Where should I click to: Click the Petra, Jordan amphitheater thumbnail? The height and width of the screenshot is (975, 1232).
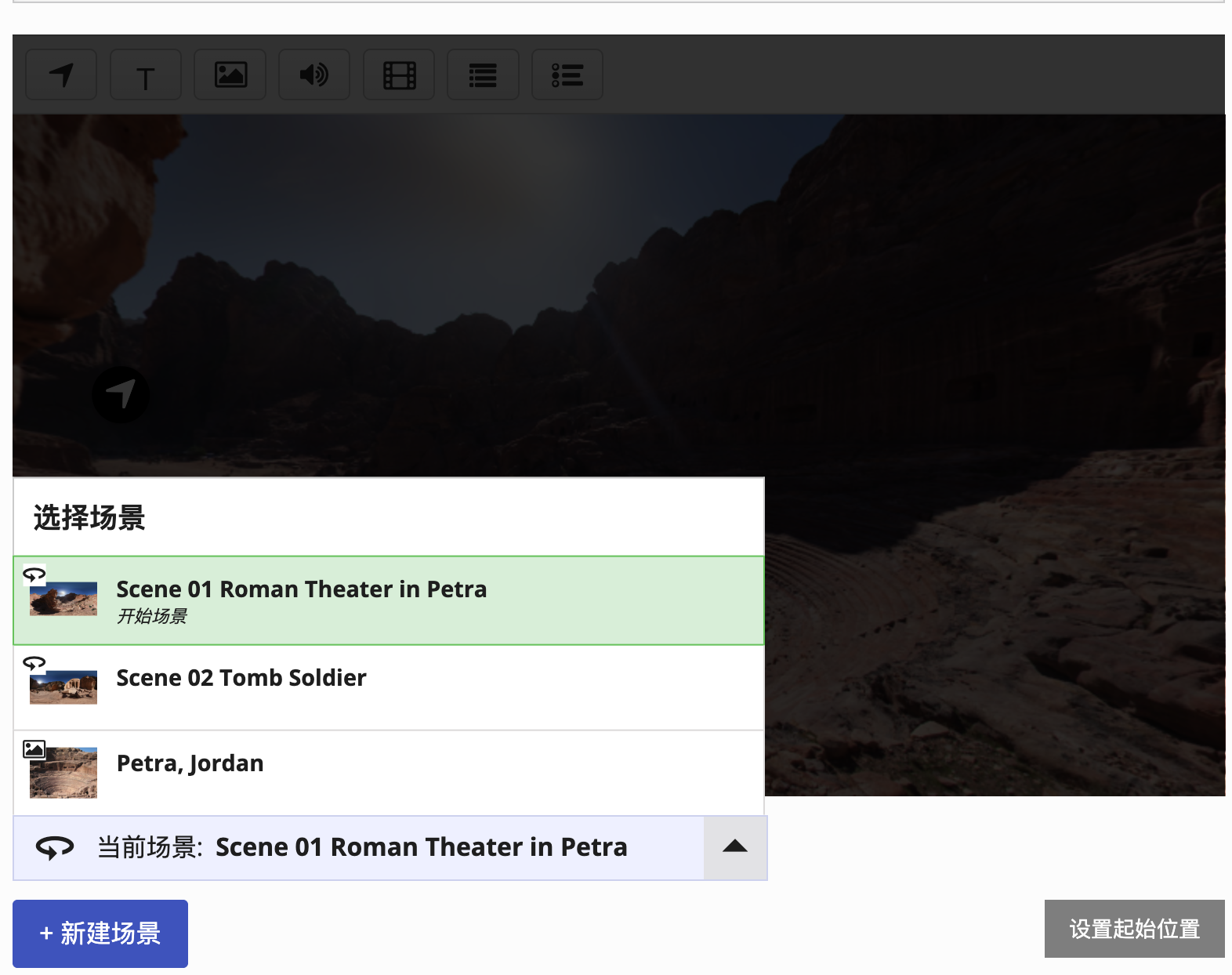pyautogui.click(x=63, y=773)
